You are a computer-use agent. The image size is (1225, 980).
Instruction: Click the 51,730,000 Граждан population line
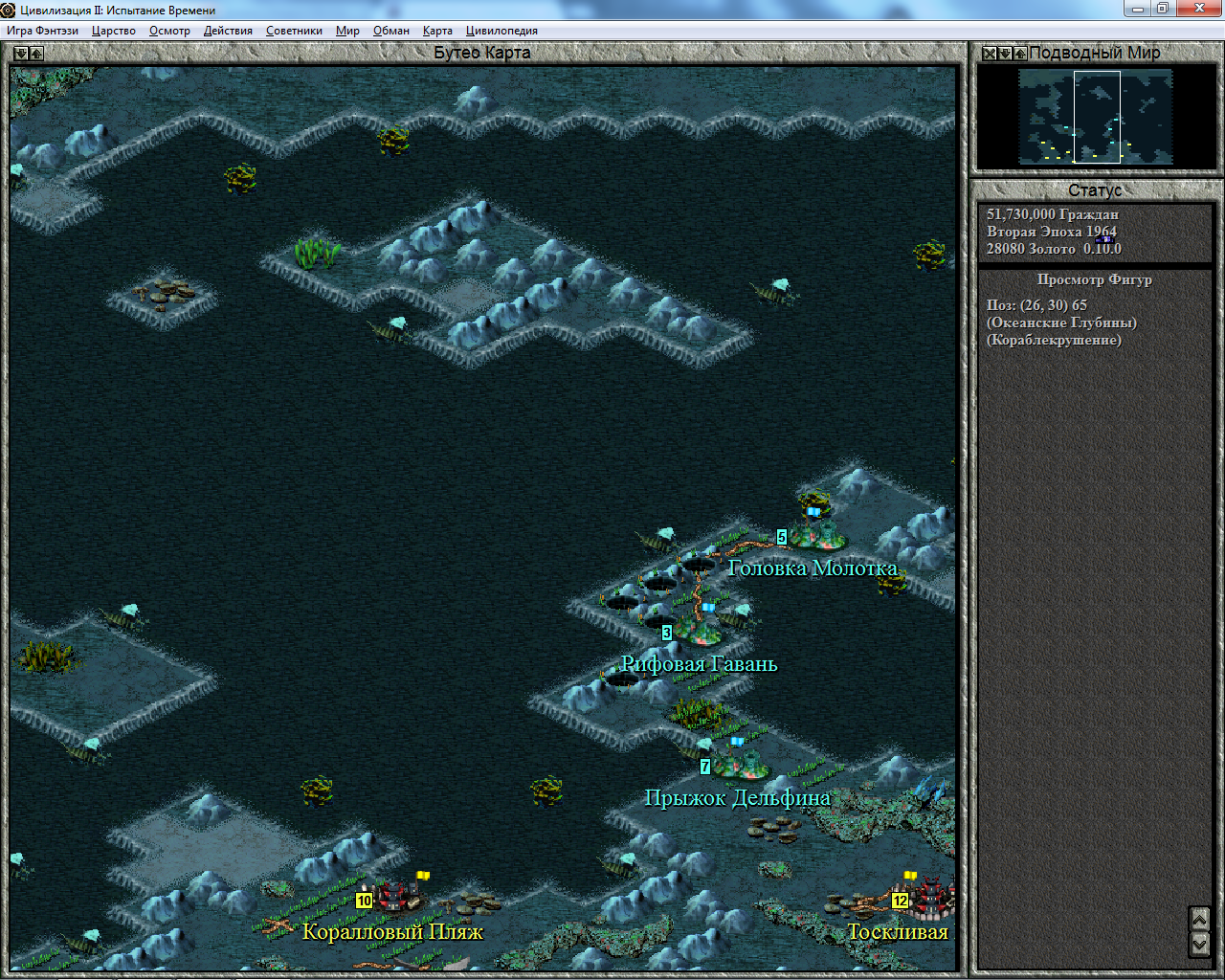coord(1053,214)
